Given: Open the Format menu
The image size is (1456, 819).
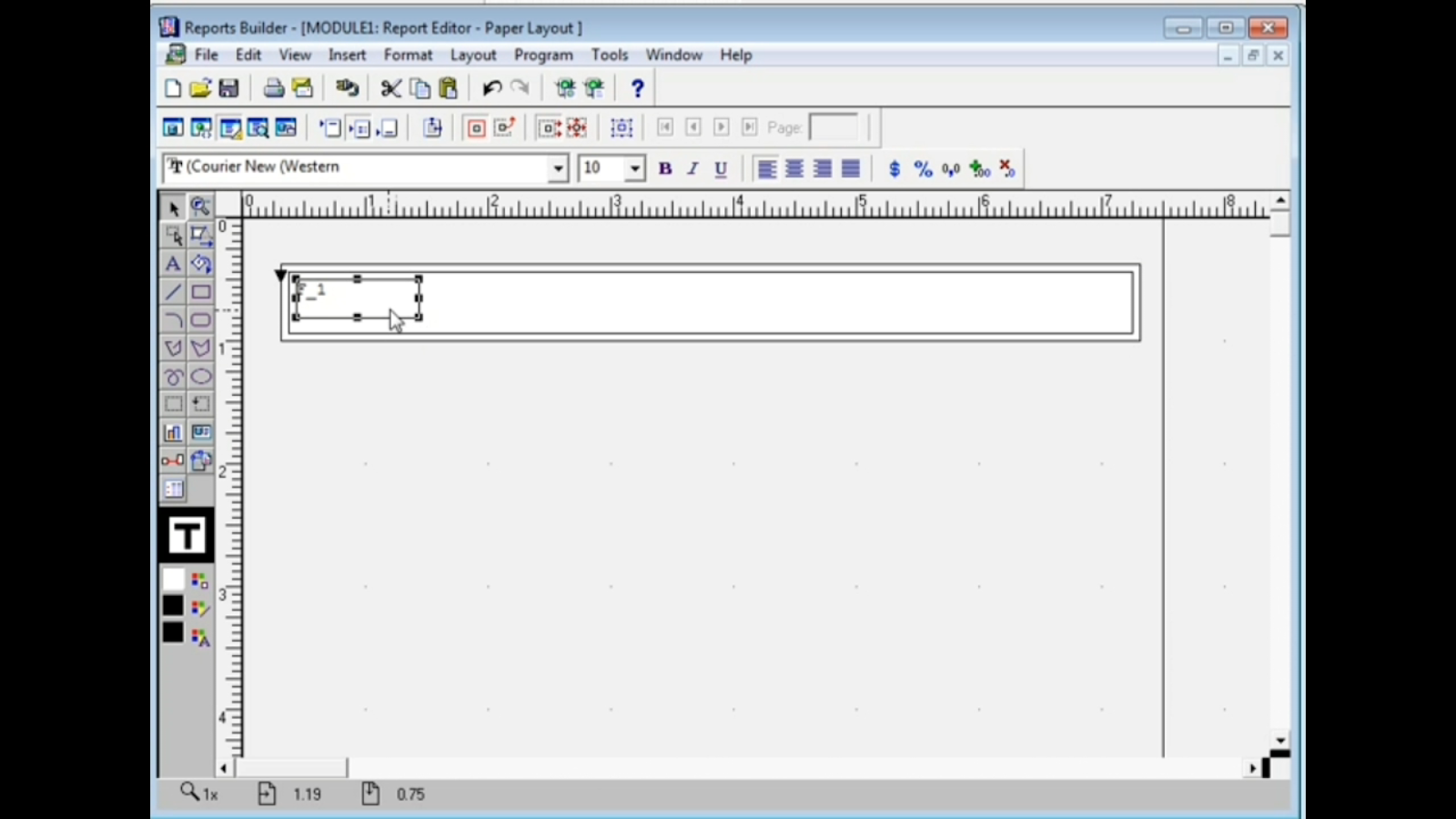Looking at the screenshot, I should coord(408,55).
